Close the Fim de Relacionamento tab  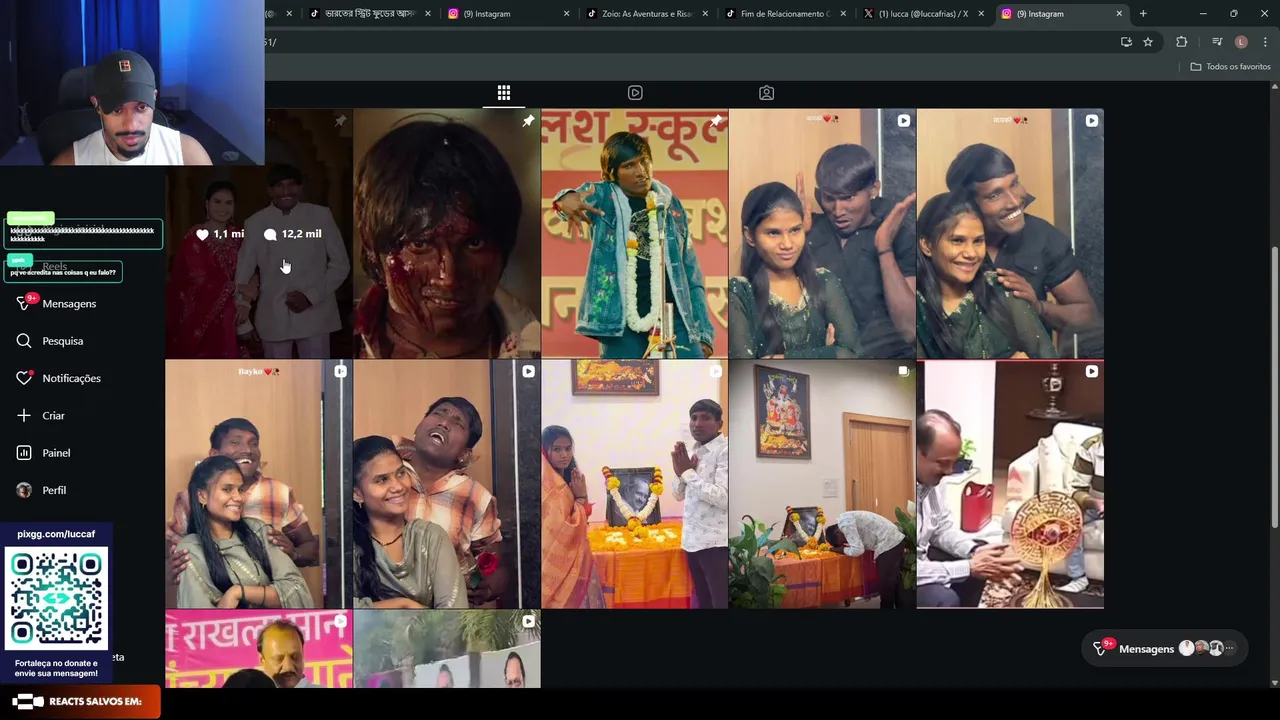click(x=843, y=14)
